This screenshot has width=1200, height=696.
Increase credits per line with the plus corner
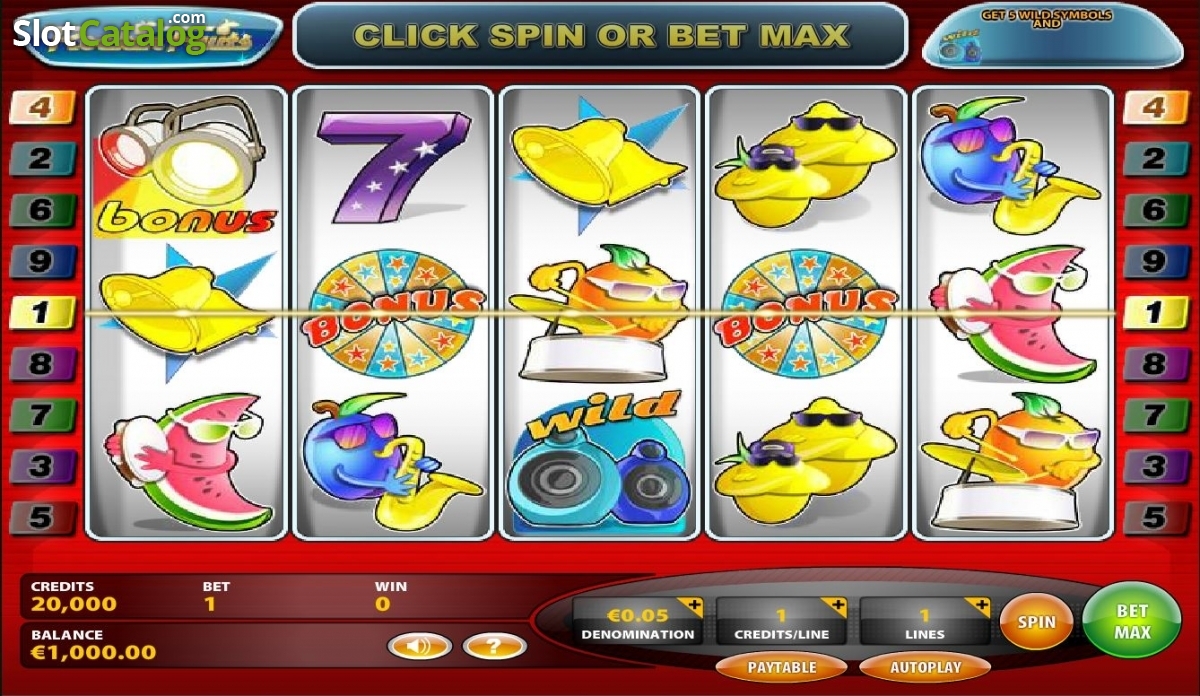834,606
